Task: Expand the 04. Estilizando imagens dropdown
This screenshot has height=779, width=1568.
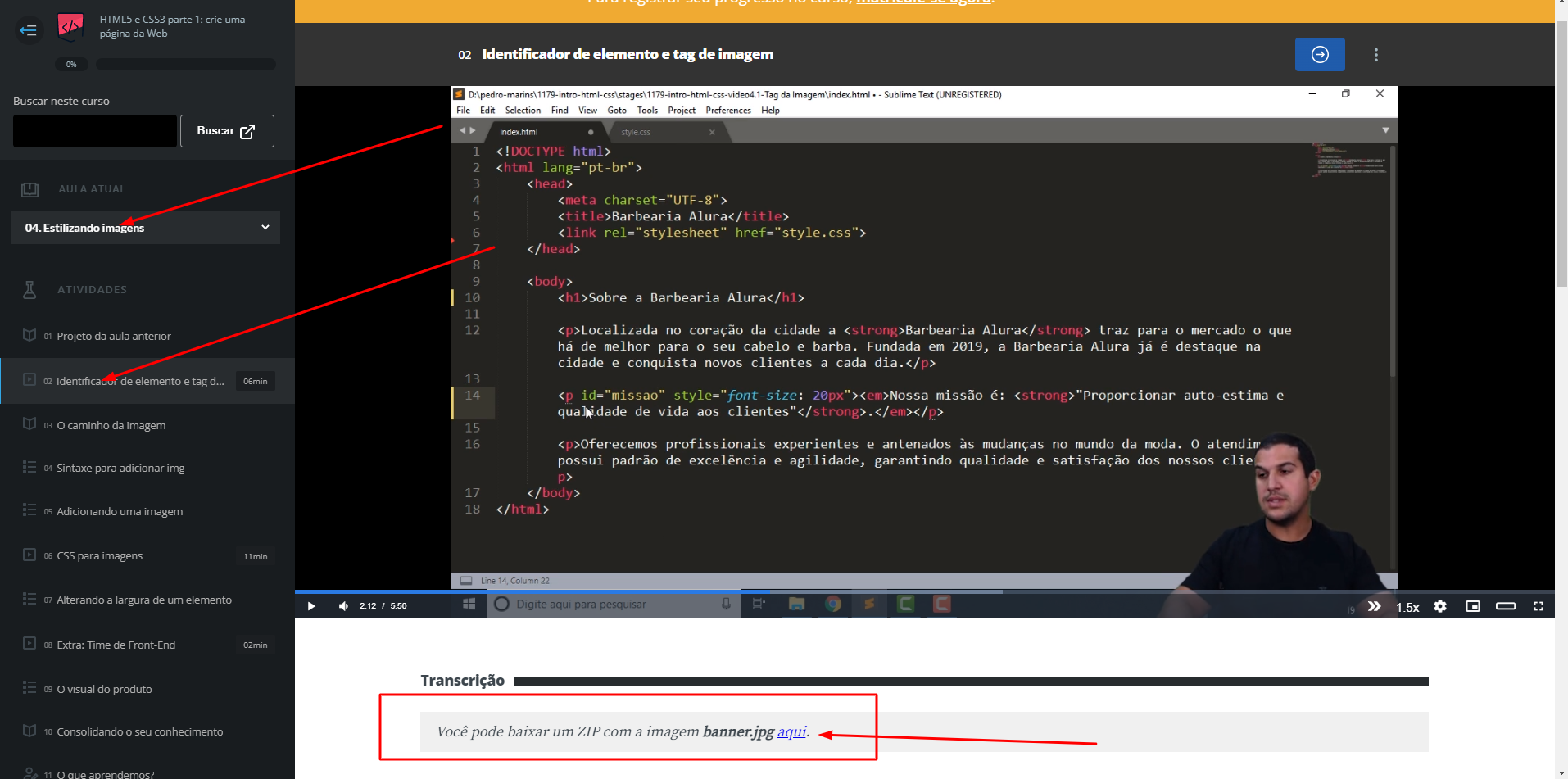Action: (145, 228)
